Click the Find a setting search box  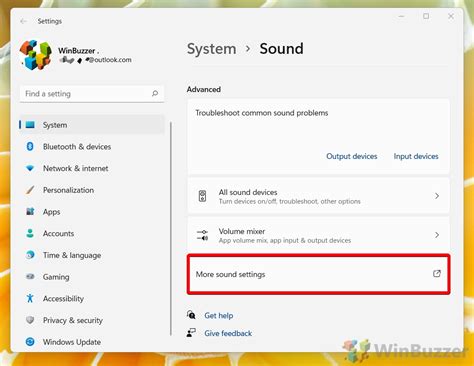pos(92,94)
